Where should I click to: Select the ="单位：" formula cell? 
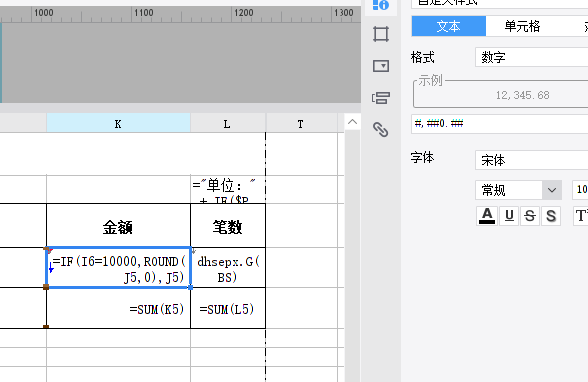(x=228, y=190)
